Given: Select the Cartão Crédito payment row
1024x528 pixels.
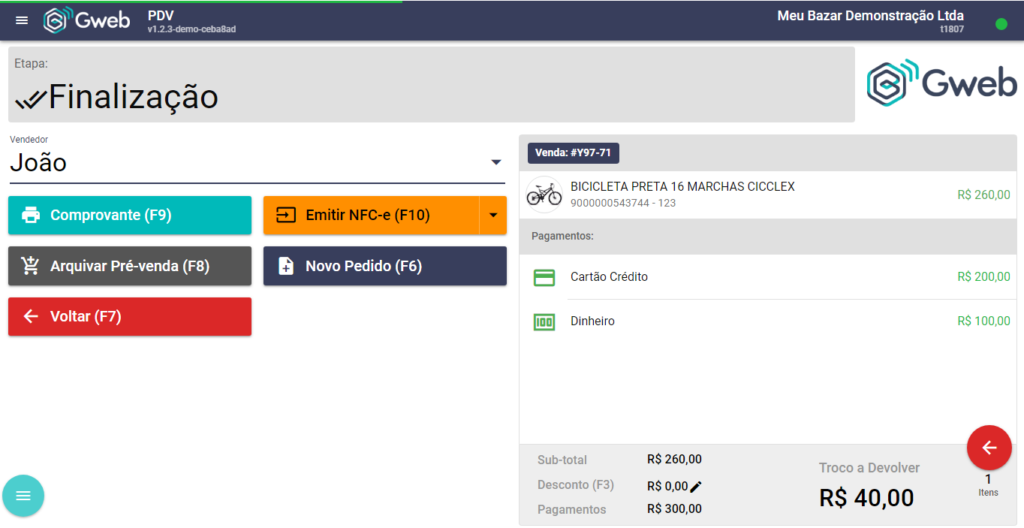Looking at the screenshot, I should tap(768, 277).
